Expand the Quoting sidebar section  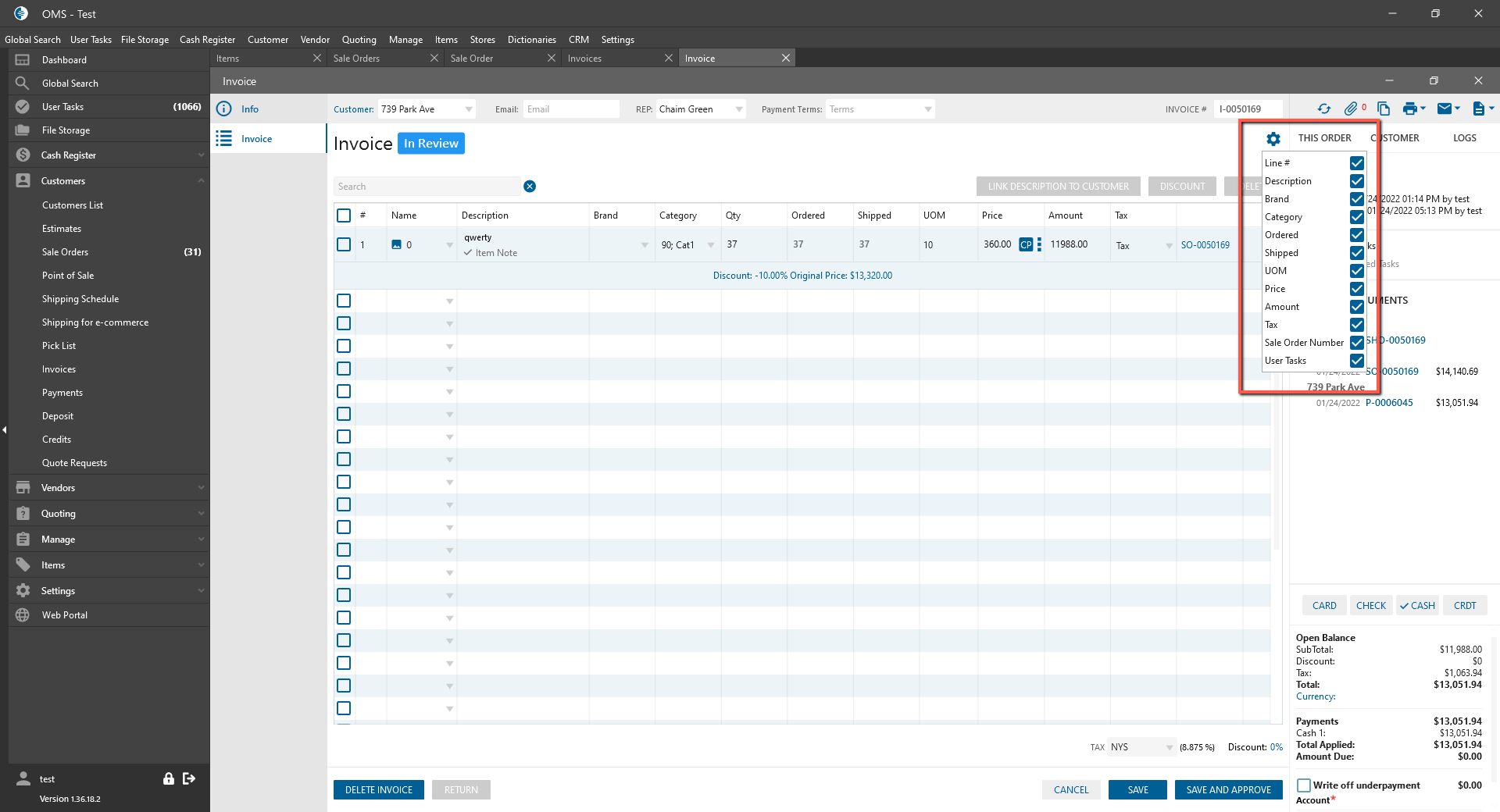tap(109, 514)
